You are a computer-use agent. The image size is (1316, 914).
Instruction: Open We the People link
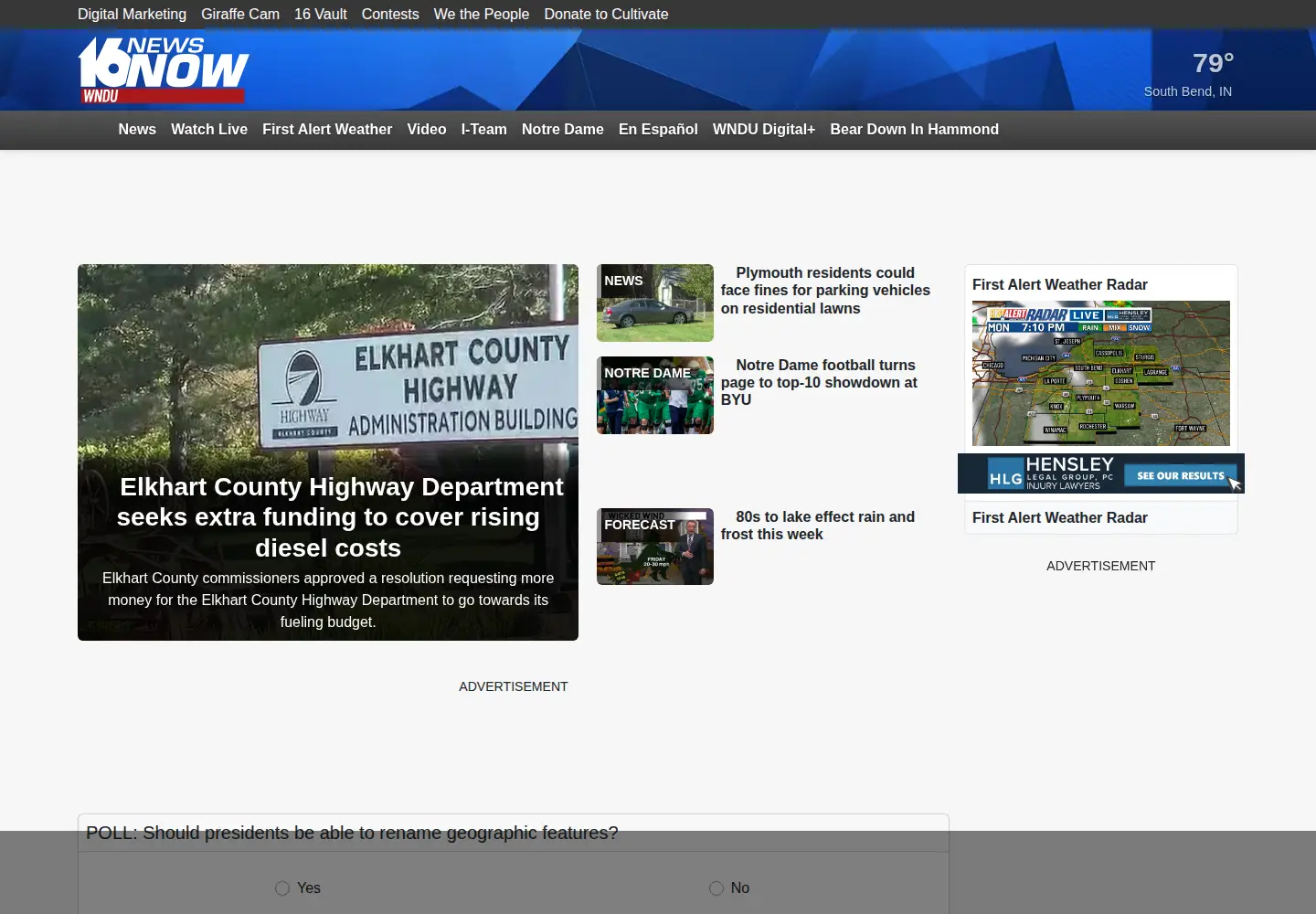[x=482, y=15]
